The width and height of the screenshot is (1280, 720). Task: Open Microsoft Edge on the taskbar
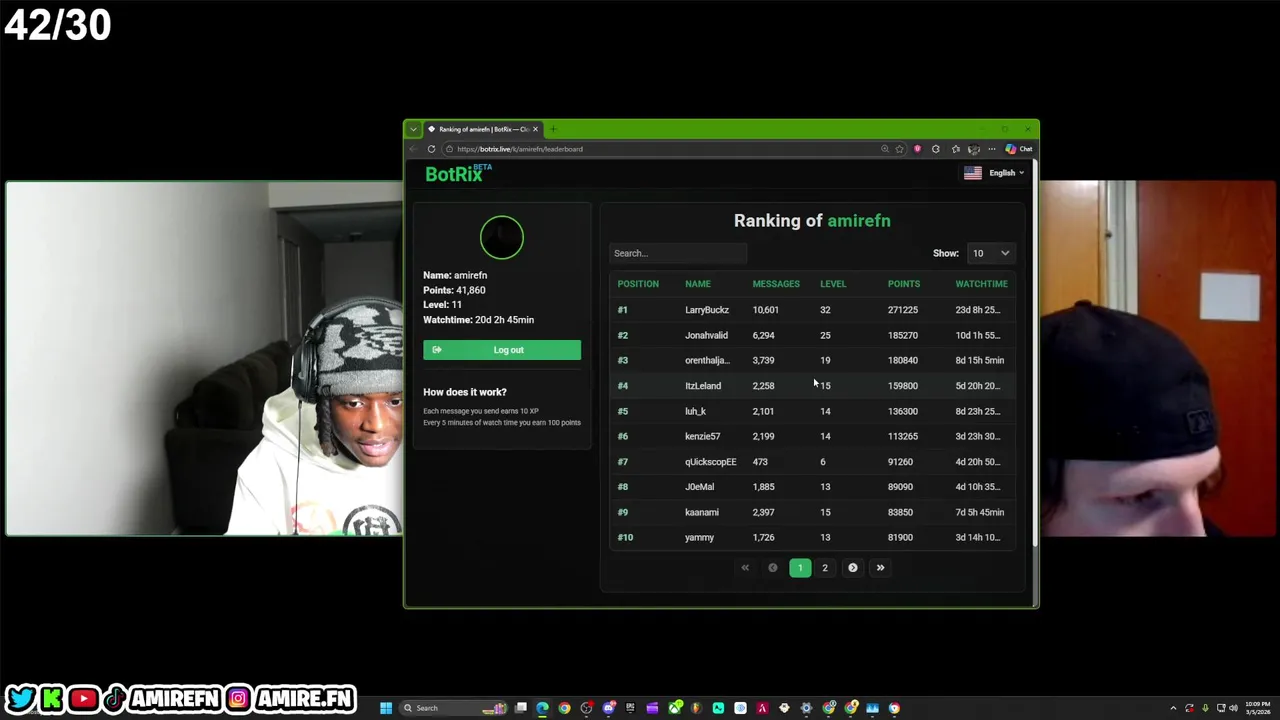tap(542, 708)
